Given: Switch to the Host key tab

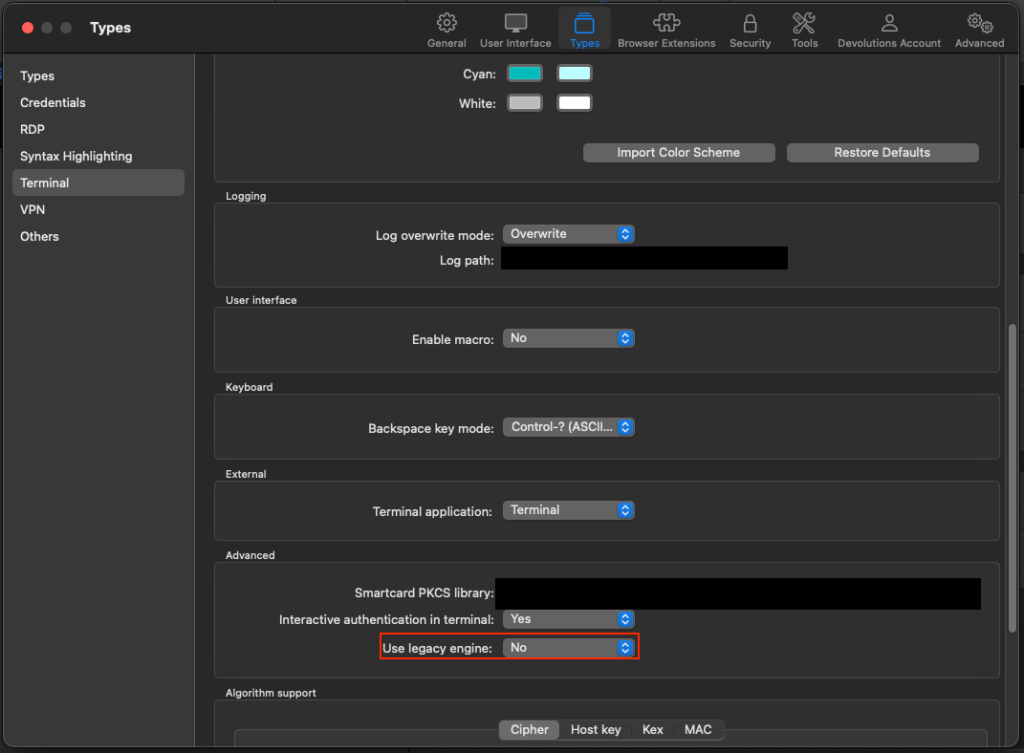Looking at the screenshot, I should 596,730.
